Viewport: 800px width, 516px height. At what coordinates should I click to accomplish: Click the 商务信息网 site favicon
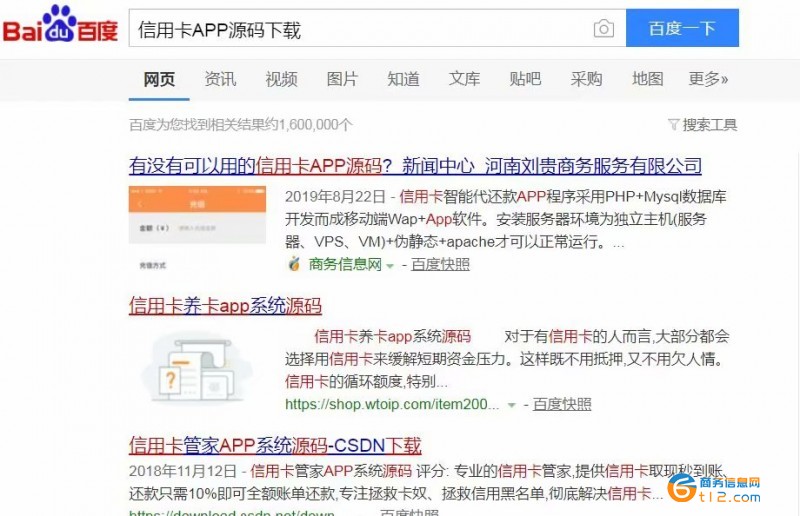click(294, 264)
